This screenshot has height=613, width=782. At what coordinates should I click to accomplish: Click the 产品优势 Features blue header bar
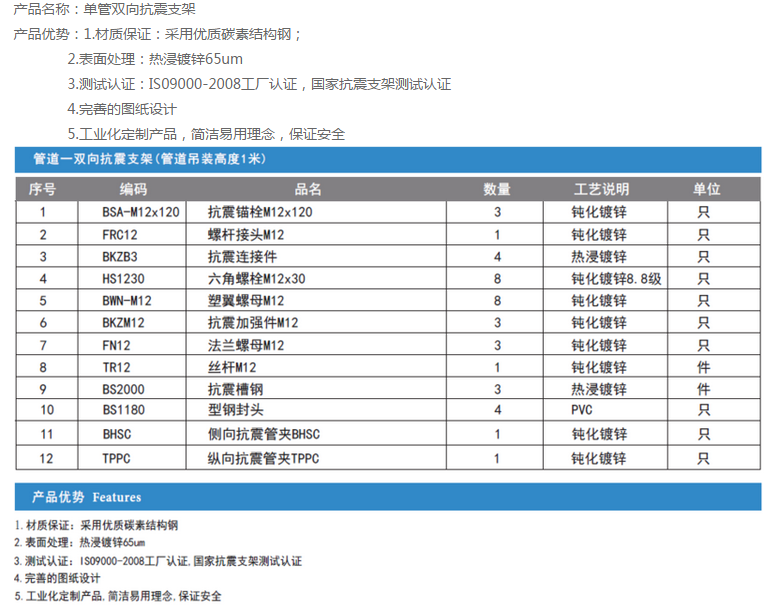pyautogui.click(x=388, y=497)
